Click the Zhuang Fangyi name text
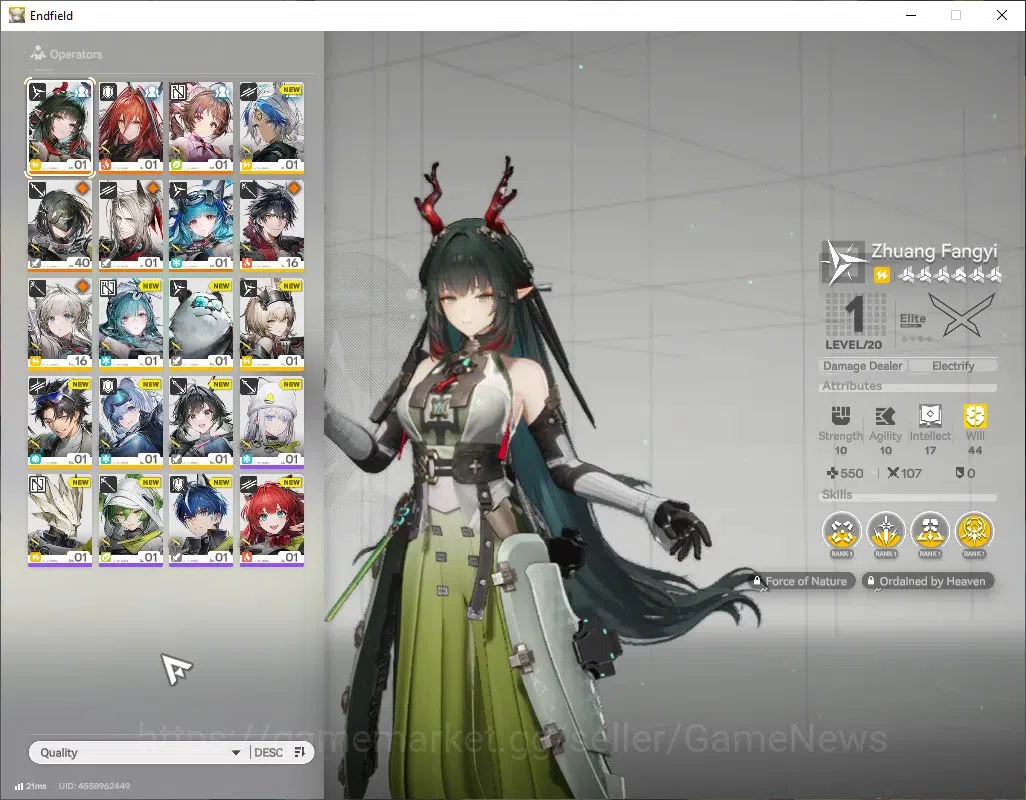The height and width of the screenshot is (800, 1026). [x=934, y=251]
